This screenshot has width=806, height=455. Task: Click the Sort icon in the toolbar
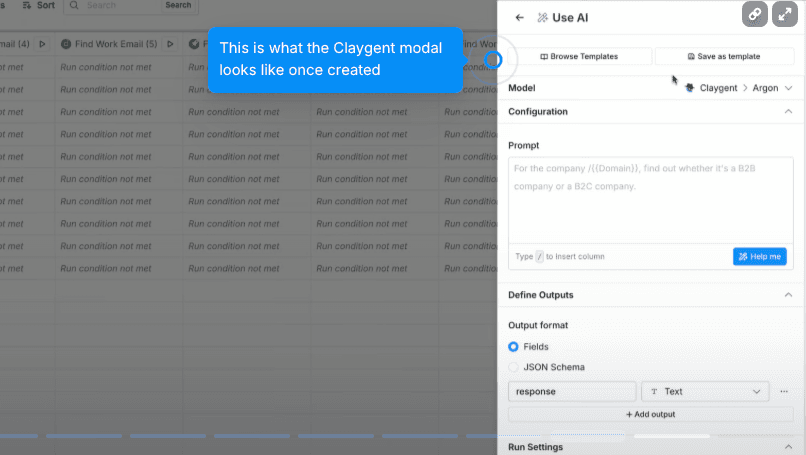(x=27, y=5)
